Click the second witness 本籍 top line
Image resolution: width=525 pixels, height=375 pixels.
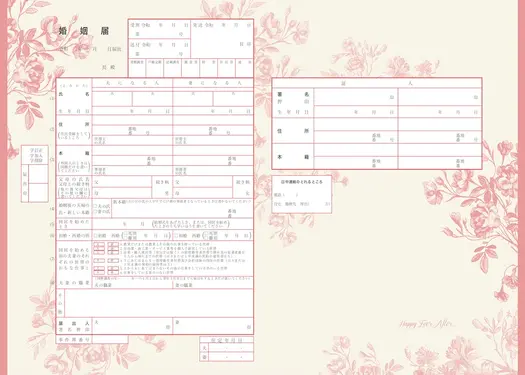point(440,150)
